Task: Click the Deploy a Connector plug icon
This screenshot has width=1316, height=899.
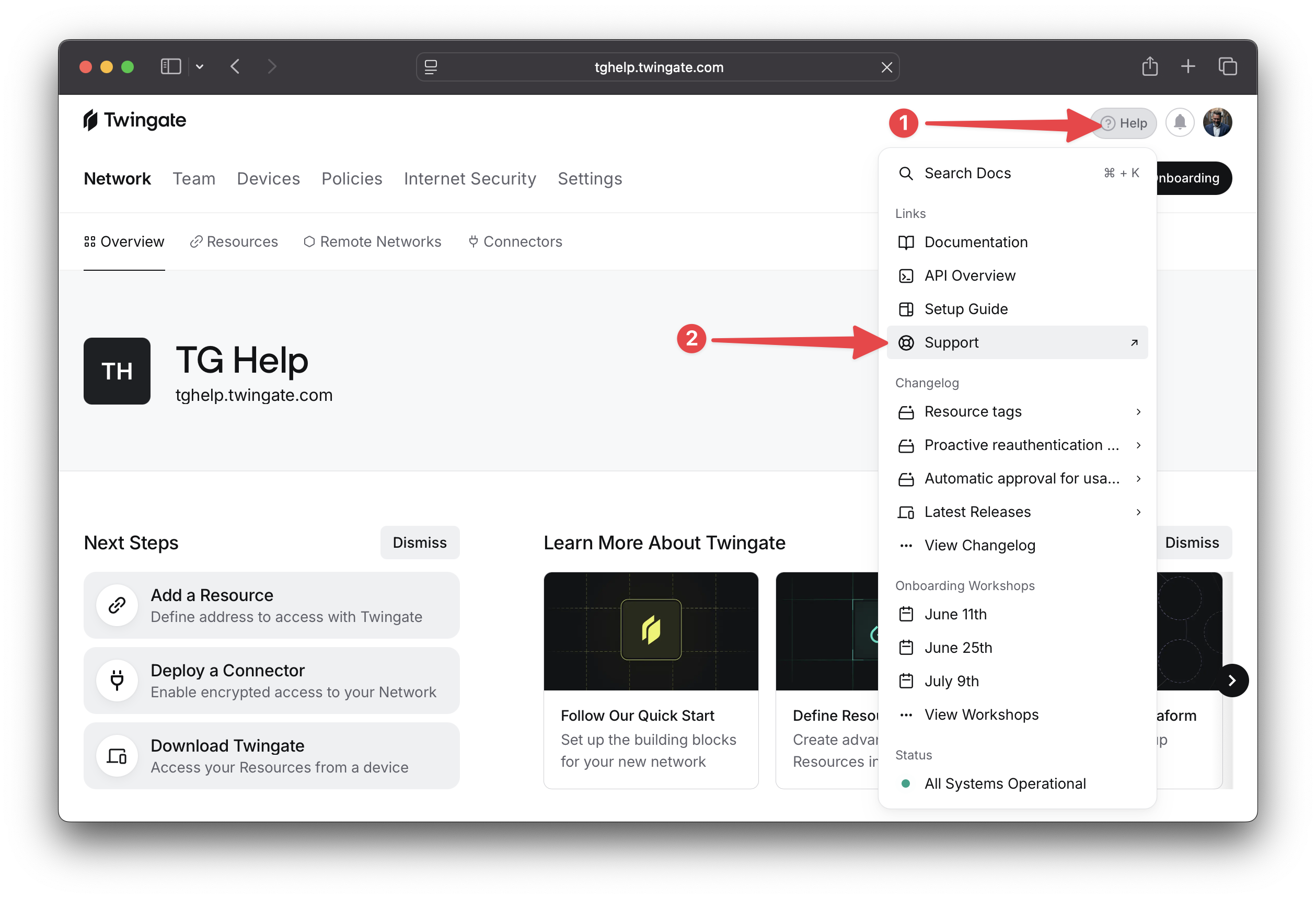Action: (x=117, y=681)
